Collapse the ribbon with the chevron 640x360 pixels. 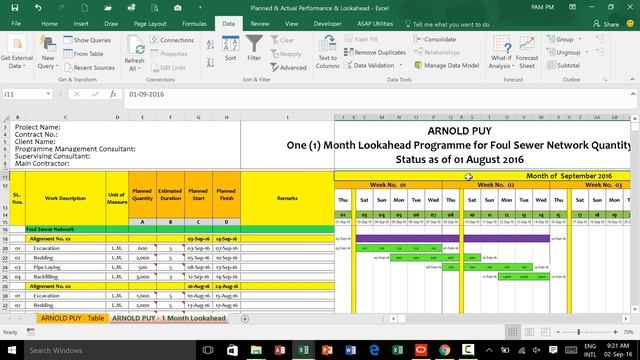point(633,79)
